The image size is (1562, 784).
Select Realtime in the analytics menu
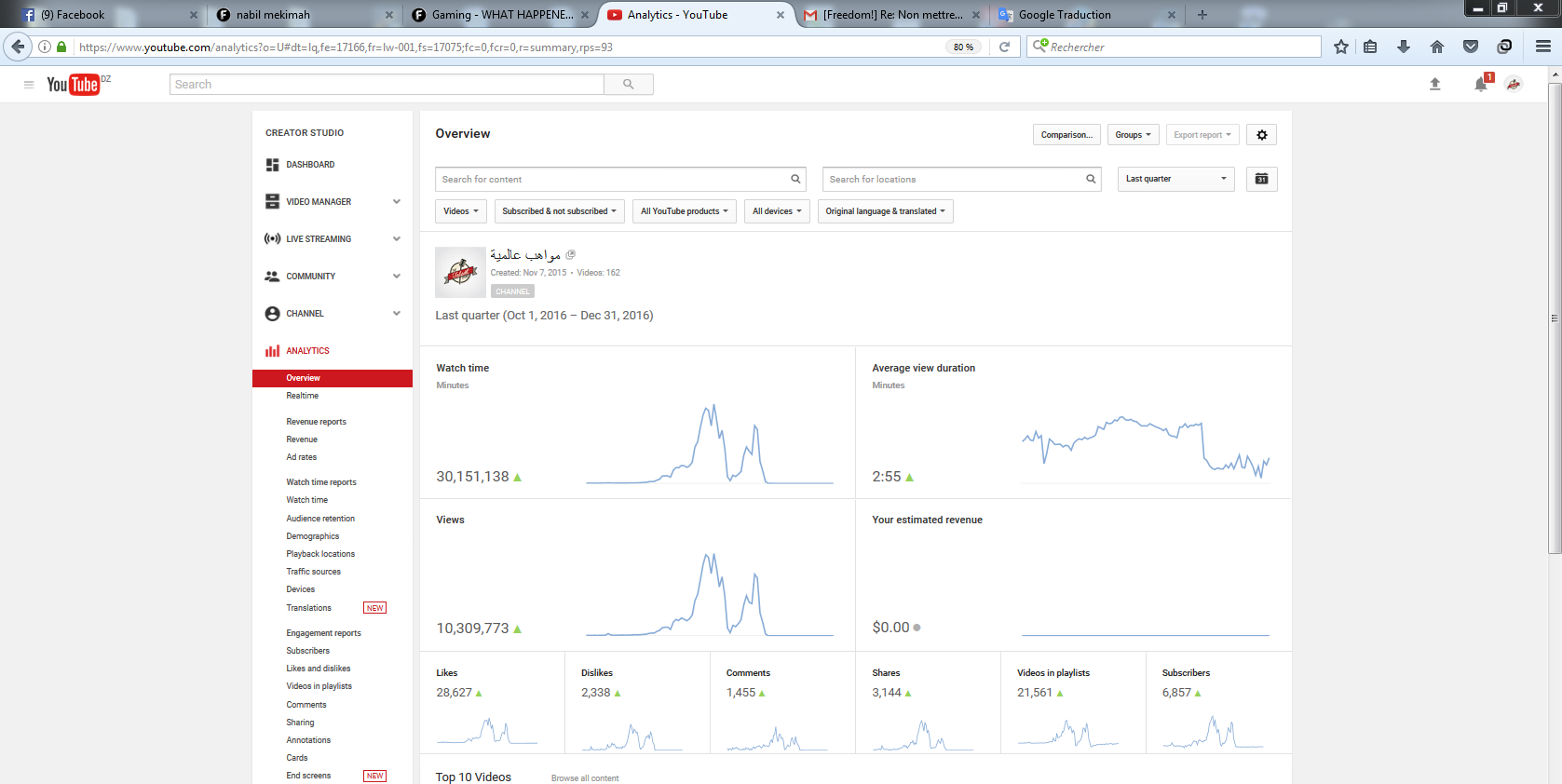click(x=302, y=396)
